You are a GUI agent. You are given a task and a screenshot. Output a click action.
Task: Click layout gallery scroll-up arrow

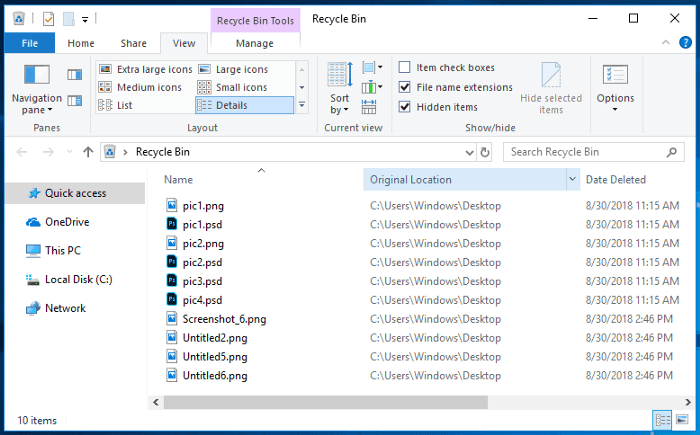tap(302, 70)
